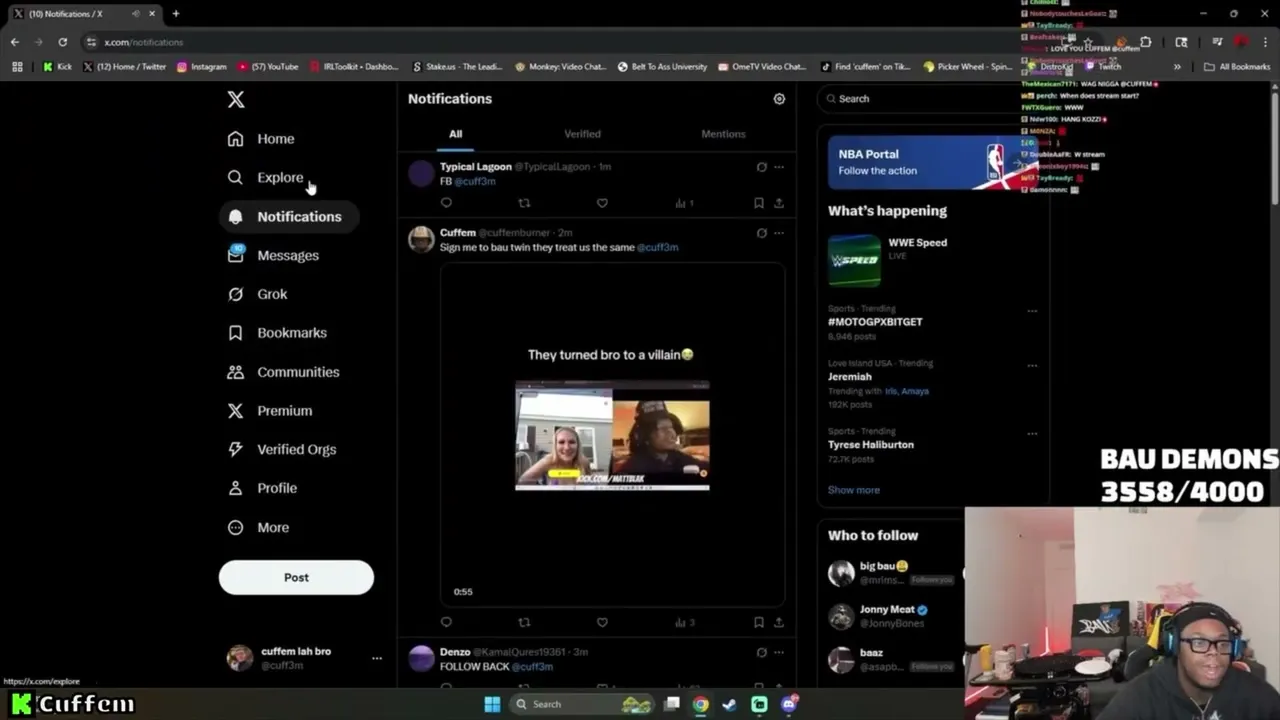
Task: Reply to the Typical Lagoon post
Action: pos(446,203)
